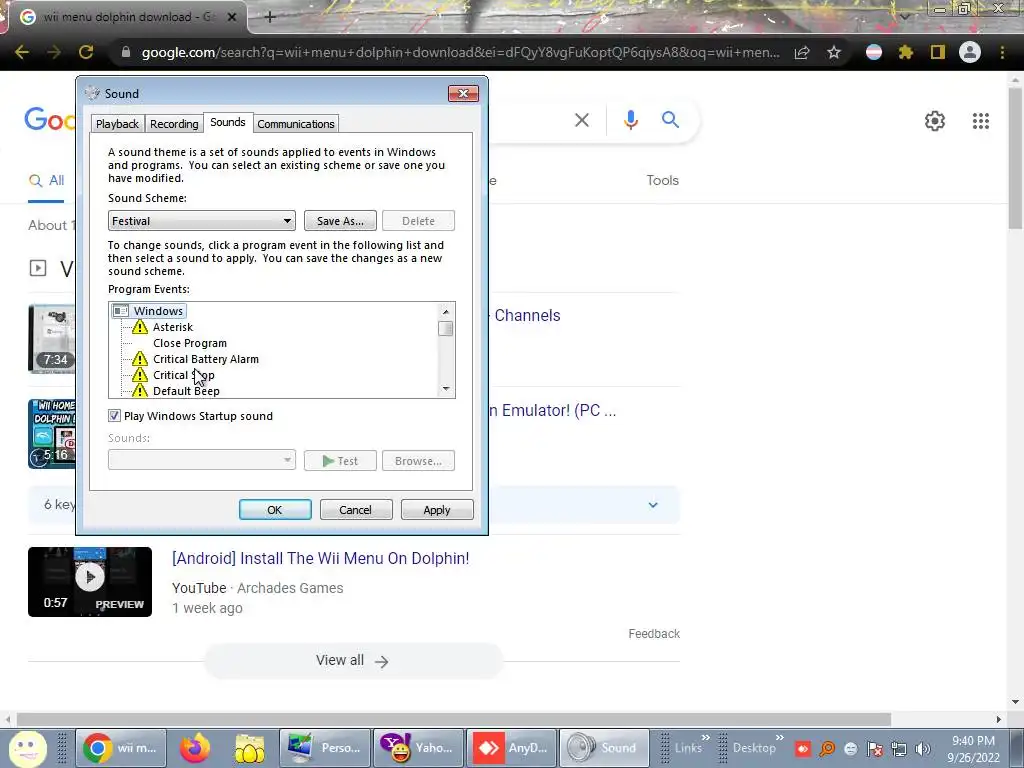
Task: Click the address bar URL
Action: coord(460,52)
